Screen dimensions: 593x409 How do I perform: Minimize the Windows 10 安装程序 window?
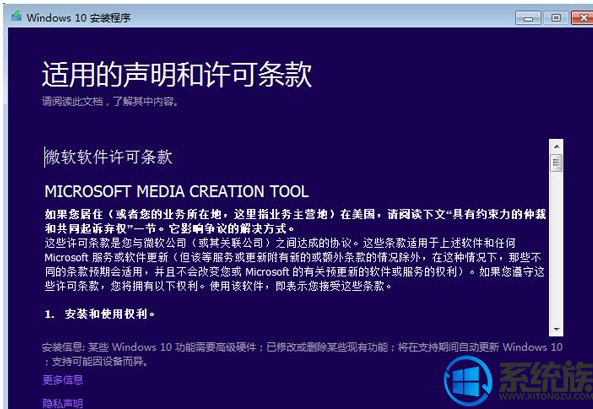[528, 18]
